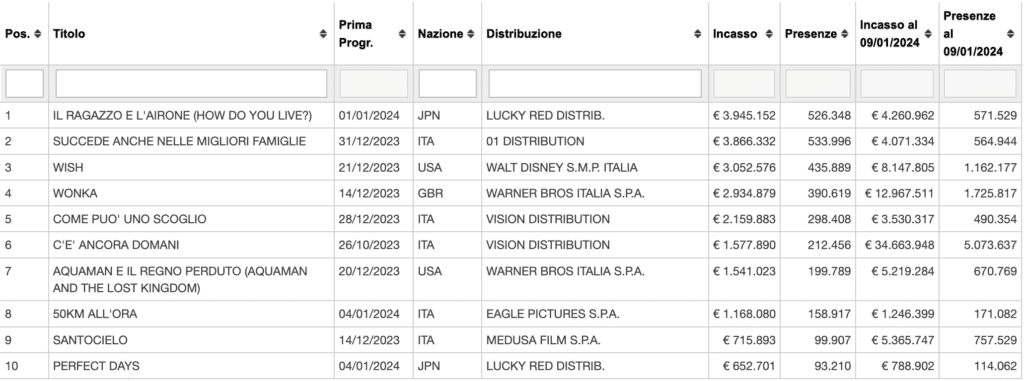Click 01 DISTRIBUTION distributor cell
This screenshot has width=1024, height=381.
(535, 141)
